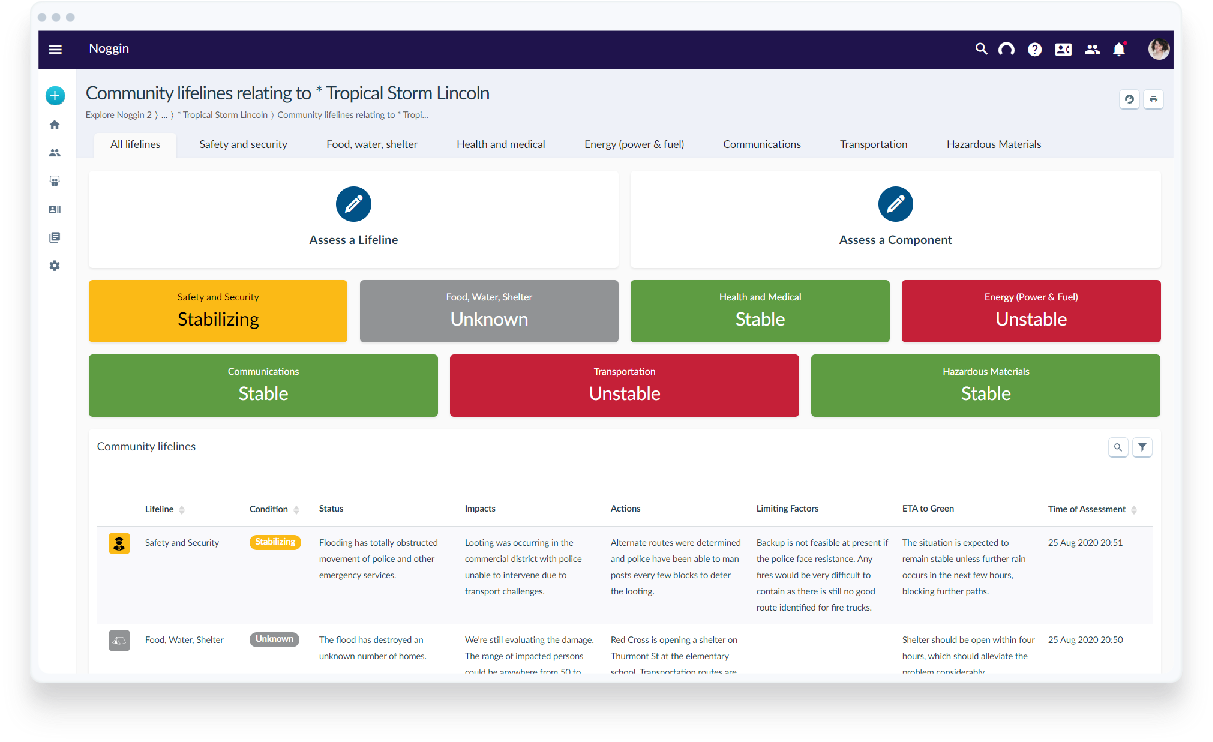Sort the table by Lifeline column
Image resolution: width=1213 pixels, height=742 pixels.
point(182,510)
